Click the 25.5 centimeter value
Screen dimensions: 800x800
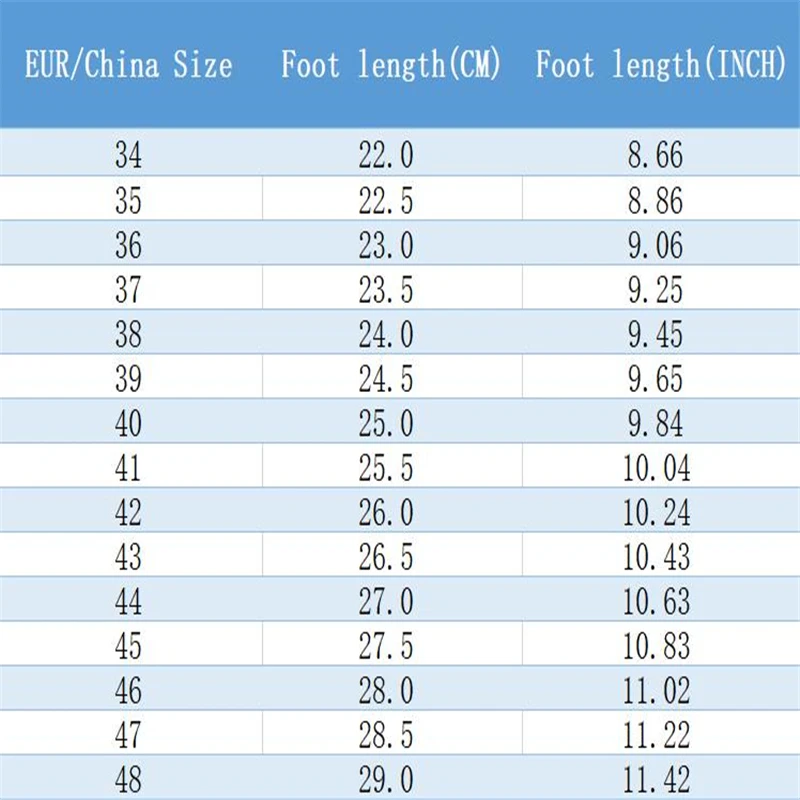386,468
